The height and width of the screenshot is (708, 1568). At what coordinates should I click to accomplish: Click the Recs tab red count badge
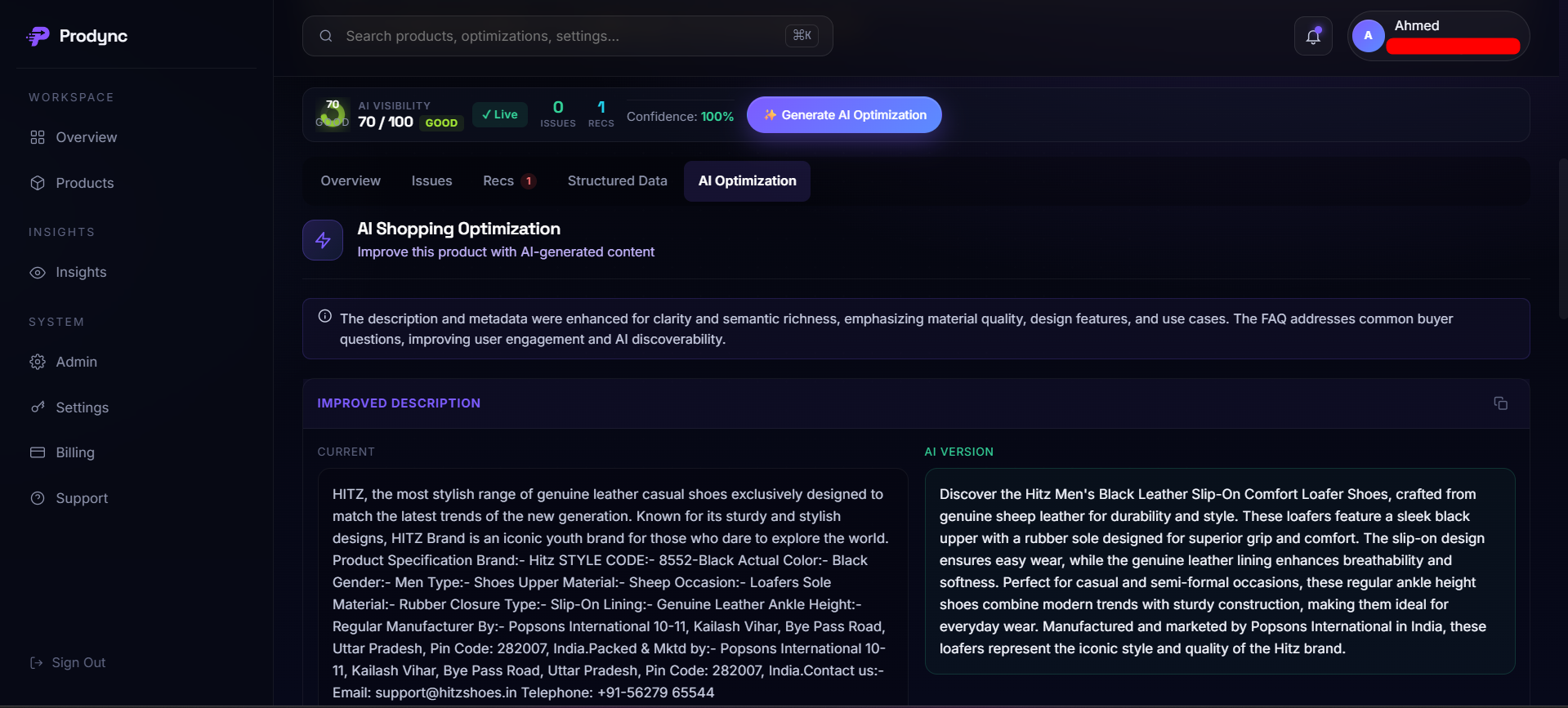pos(529,181)
